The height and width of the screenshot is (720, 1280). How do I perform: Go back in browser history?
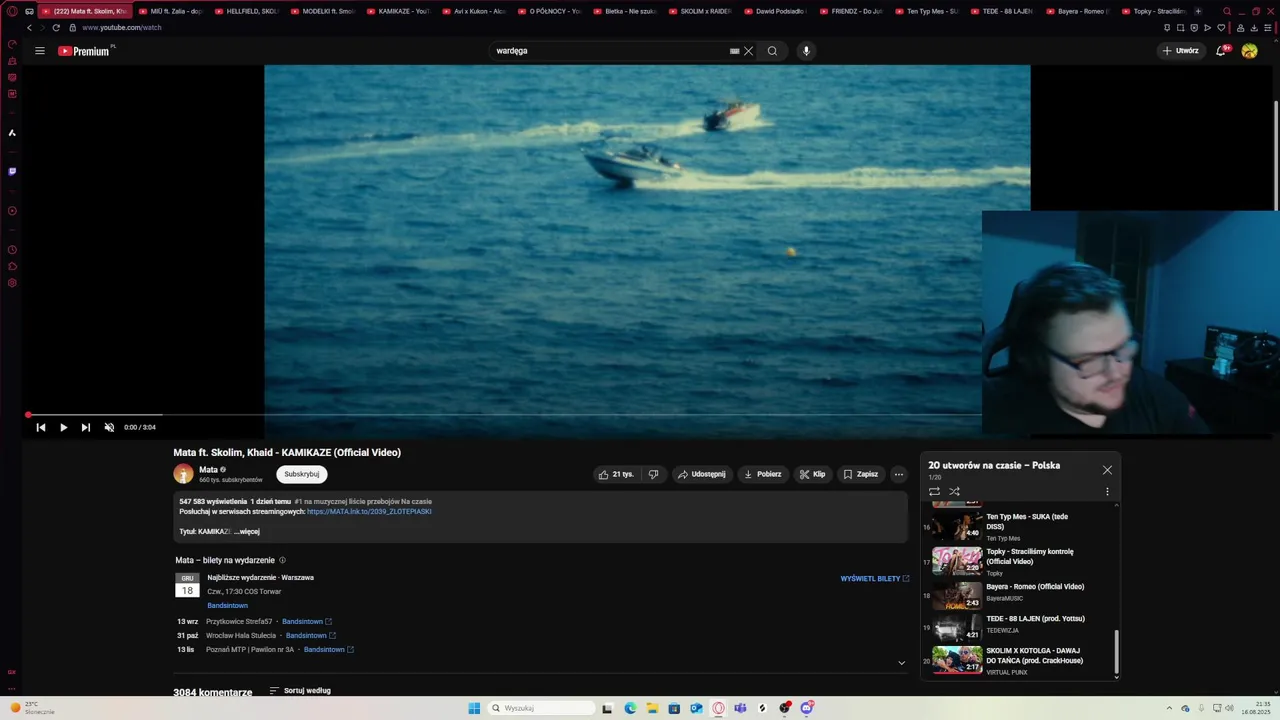coord(29,28)
